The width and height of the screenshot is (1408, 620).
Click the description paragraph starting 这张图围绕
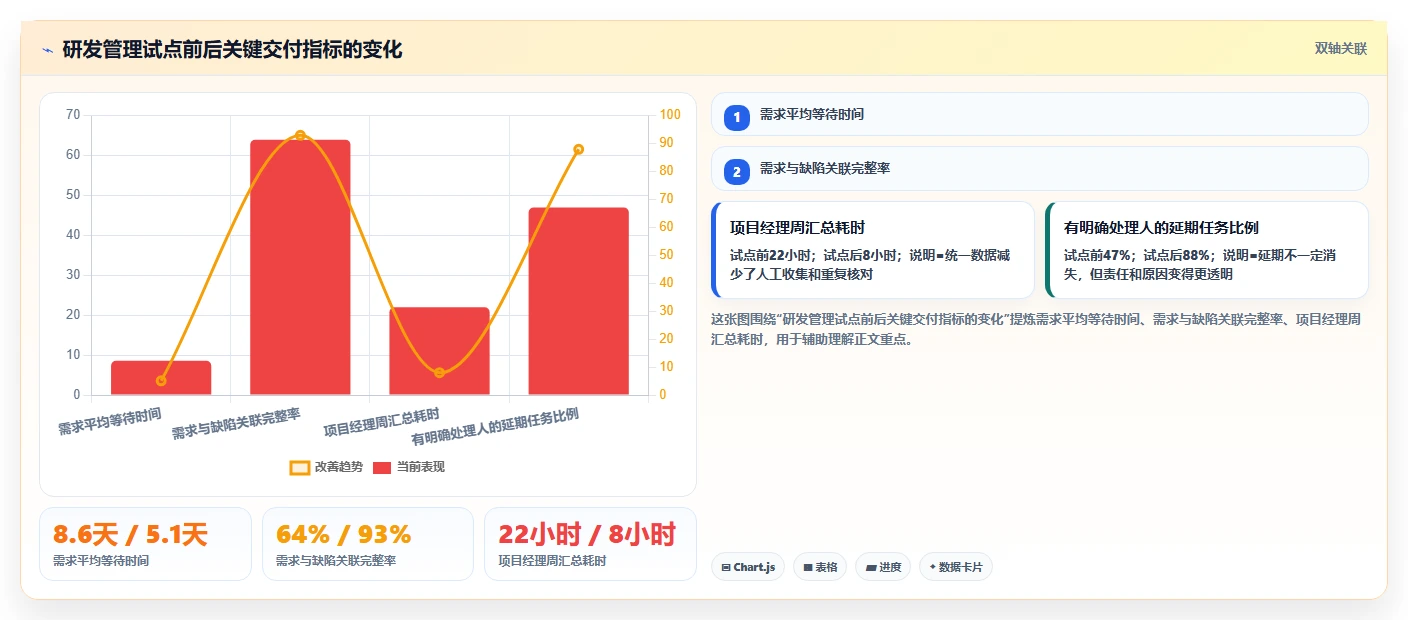[1035, 329]
